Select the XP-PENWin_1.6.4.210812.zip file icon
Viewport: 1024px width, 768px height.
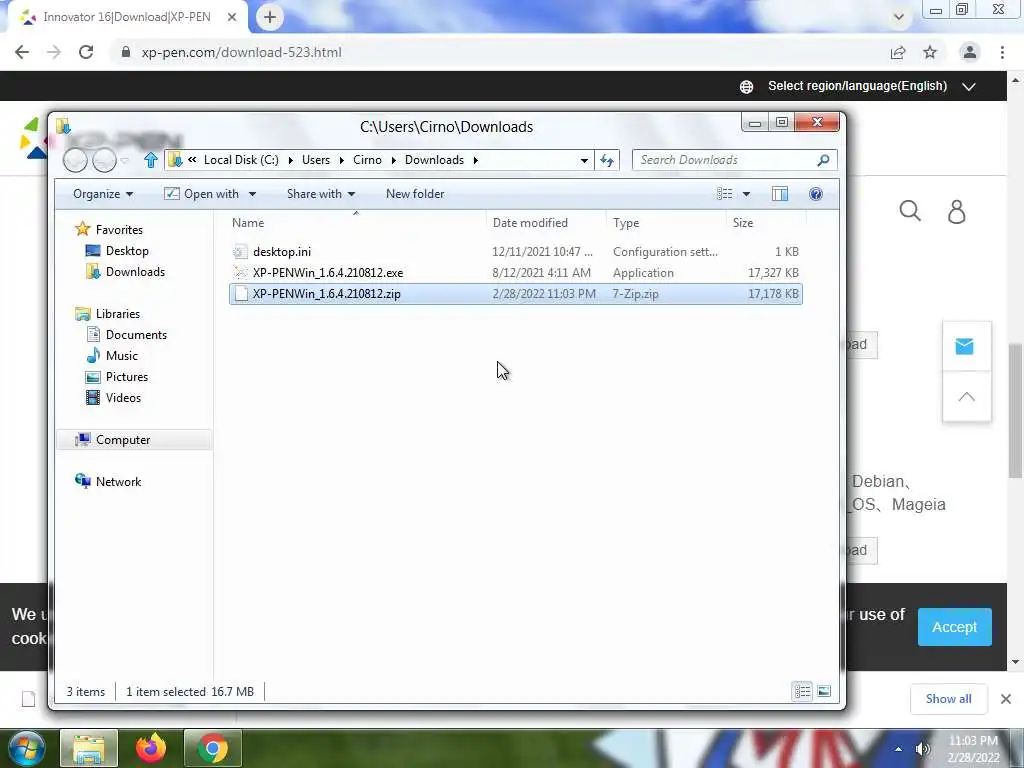pos(240,294)
